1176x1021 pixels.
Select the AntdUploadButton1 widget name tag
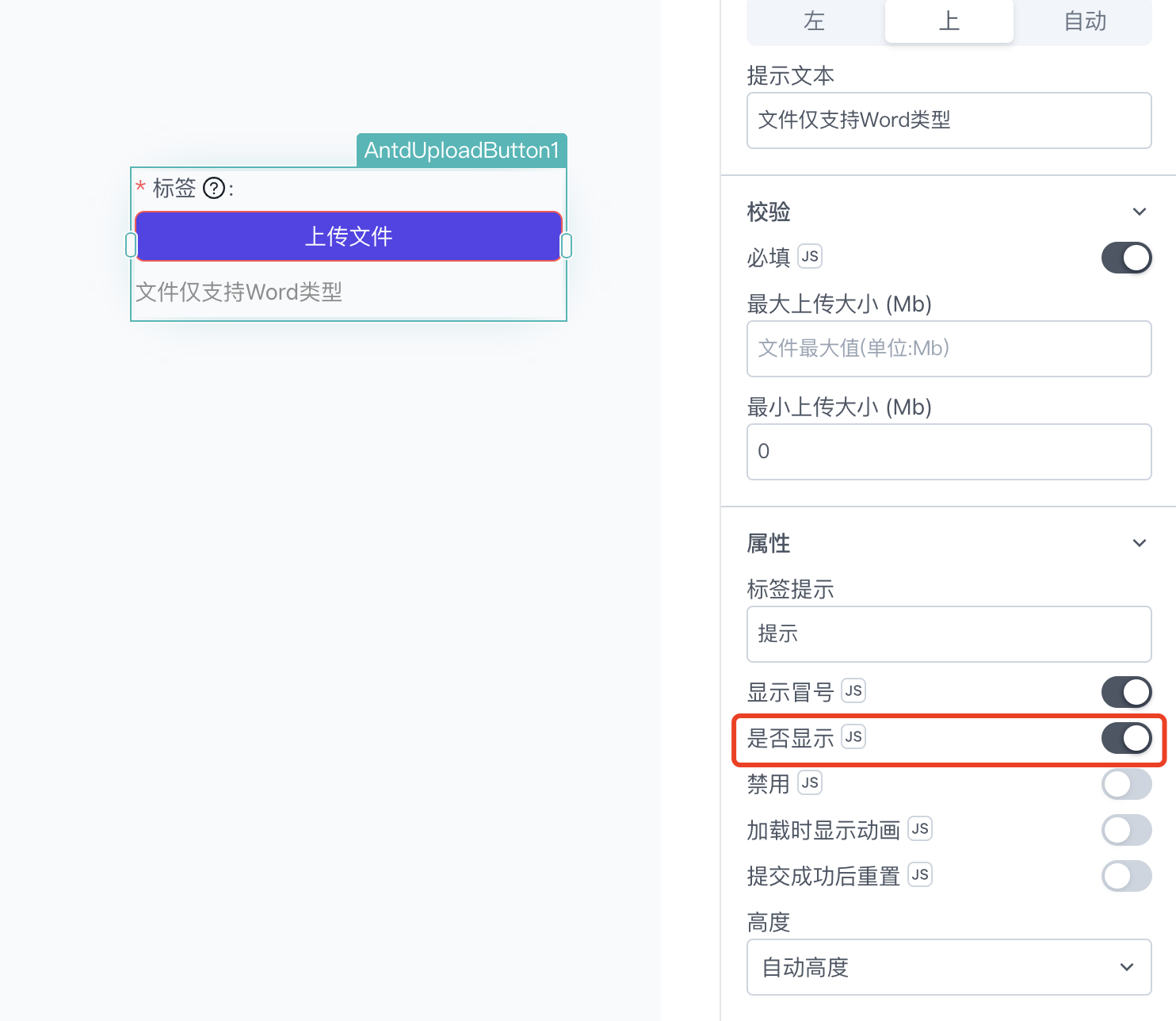462,150
